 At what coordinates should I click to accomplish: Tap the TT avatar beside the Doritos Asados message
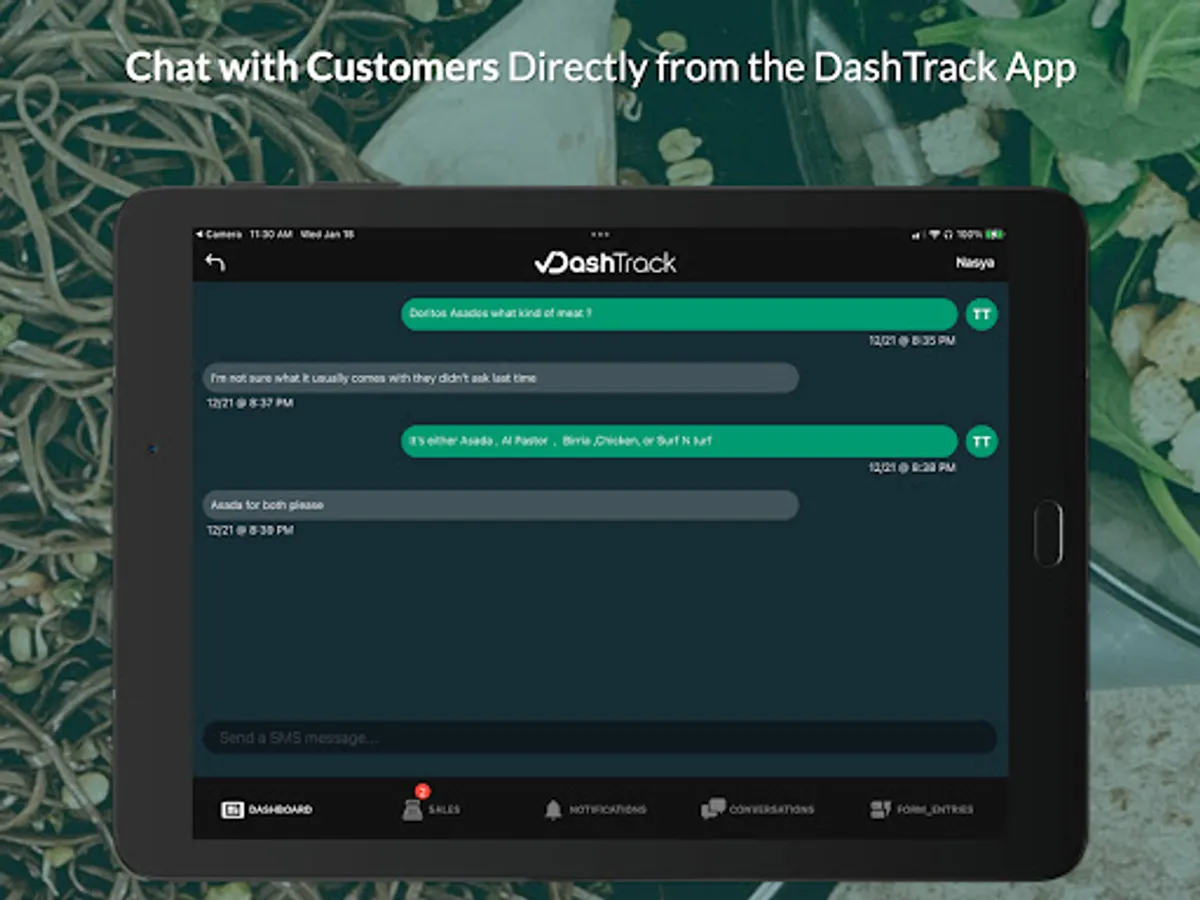(982, 314)
